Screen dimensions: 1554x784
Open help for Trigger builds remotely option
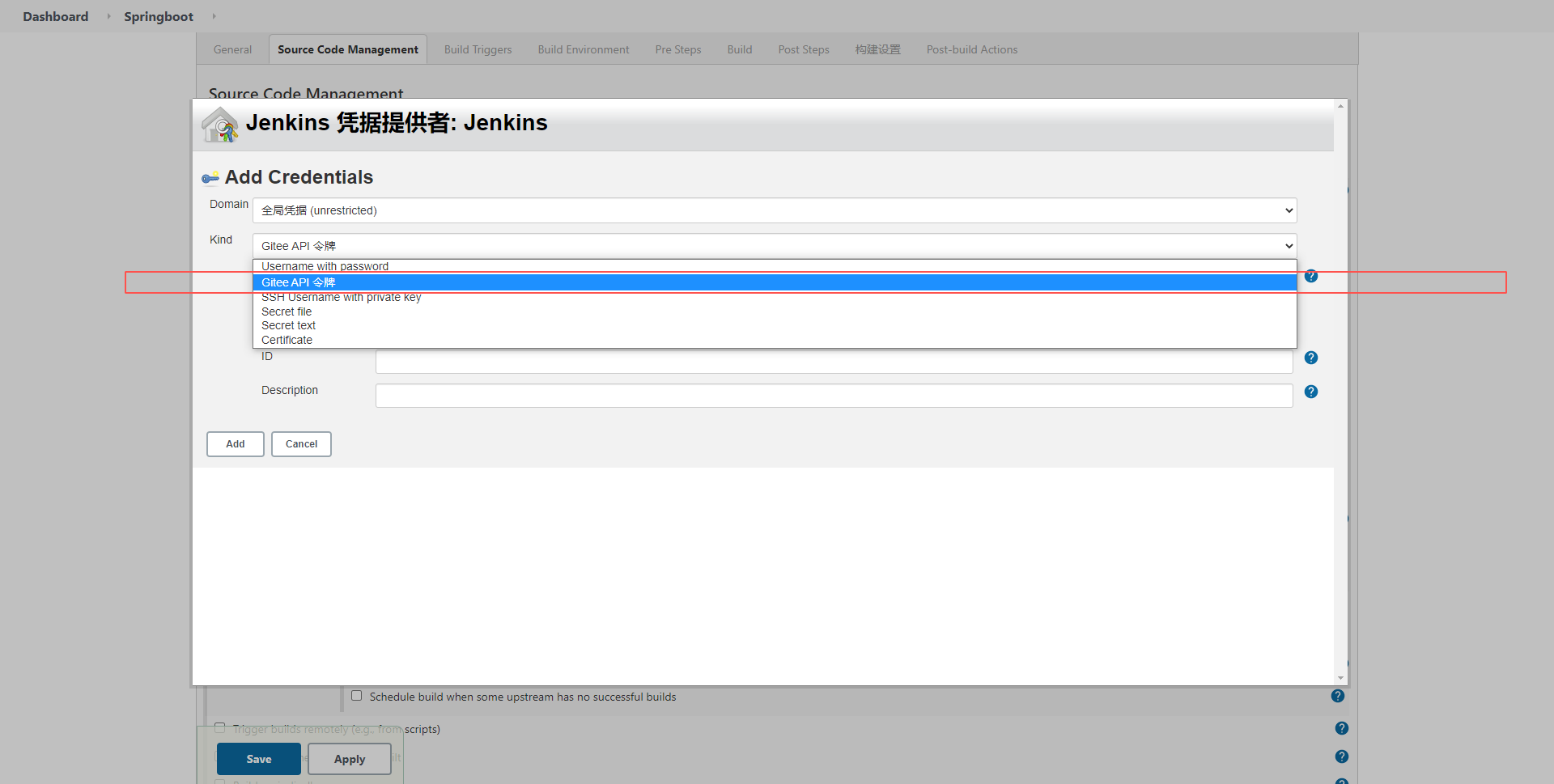pyautogui.click(x=1342, y=728)
